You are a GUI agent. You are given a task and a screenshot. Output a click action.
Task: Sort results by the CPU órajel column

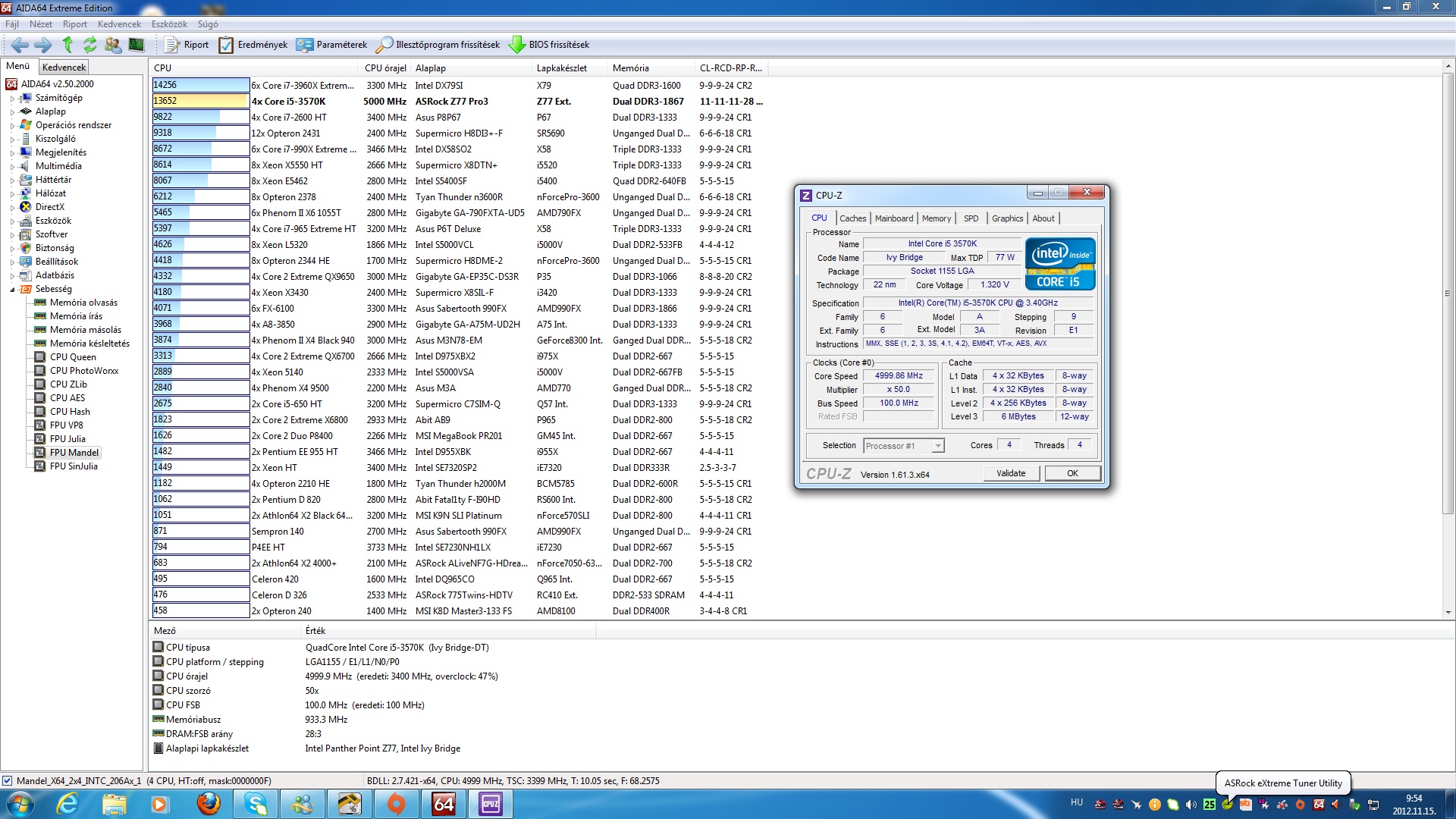point(385,67)
